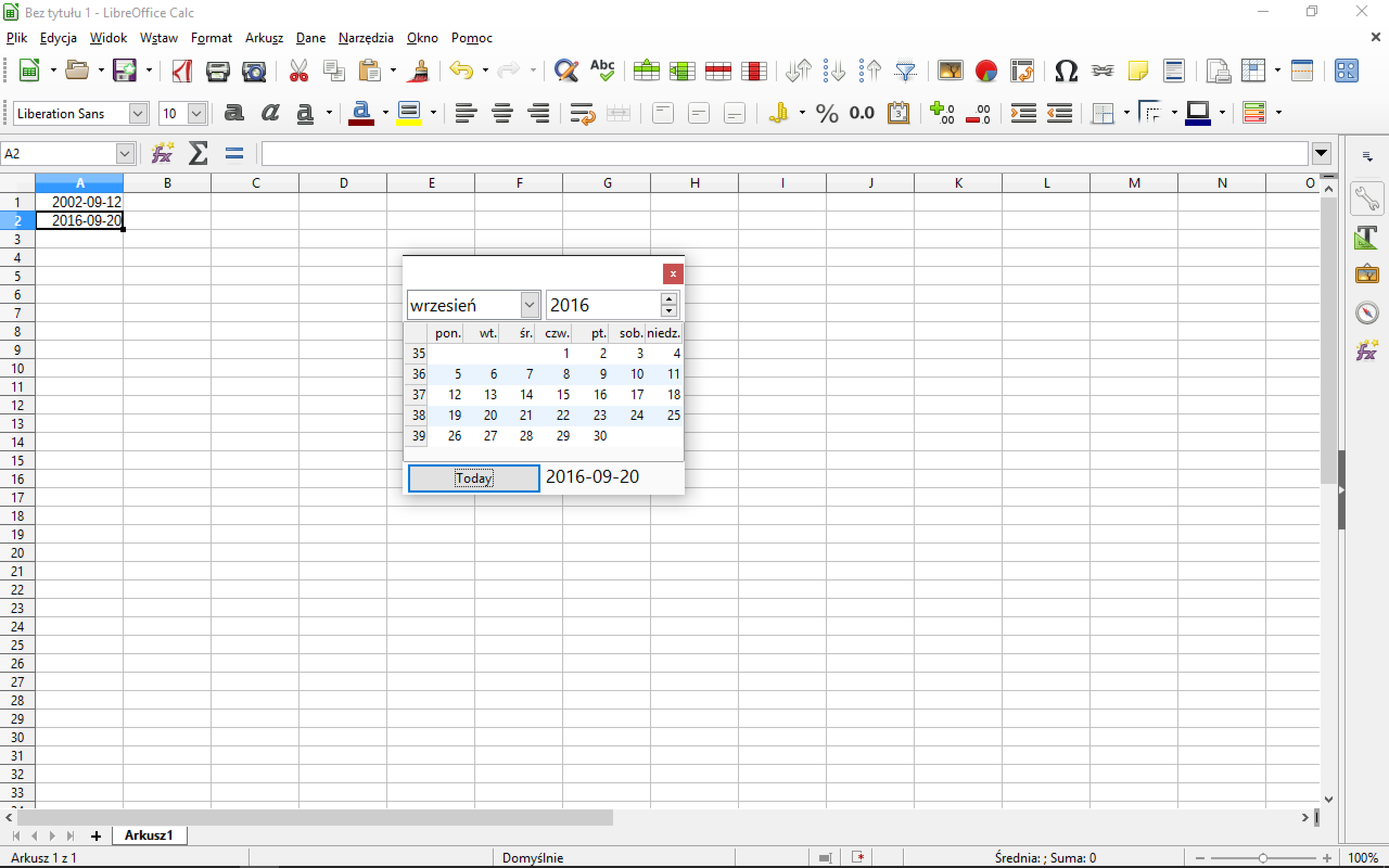Click the Clone Formatting paintbrush icon
1389x868 pixels.
click(419, 71)
